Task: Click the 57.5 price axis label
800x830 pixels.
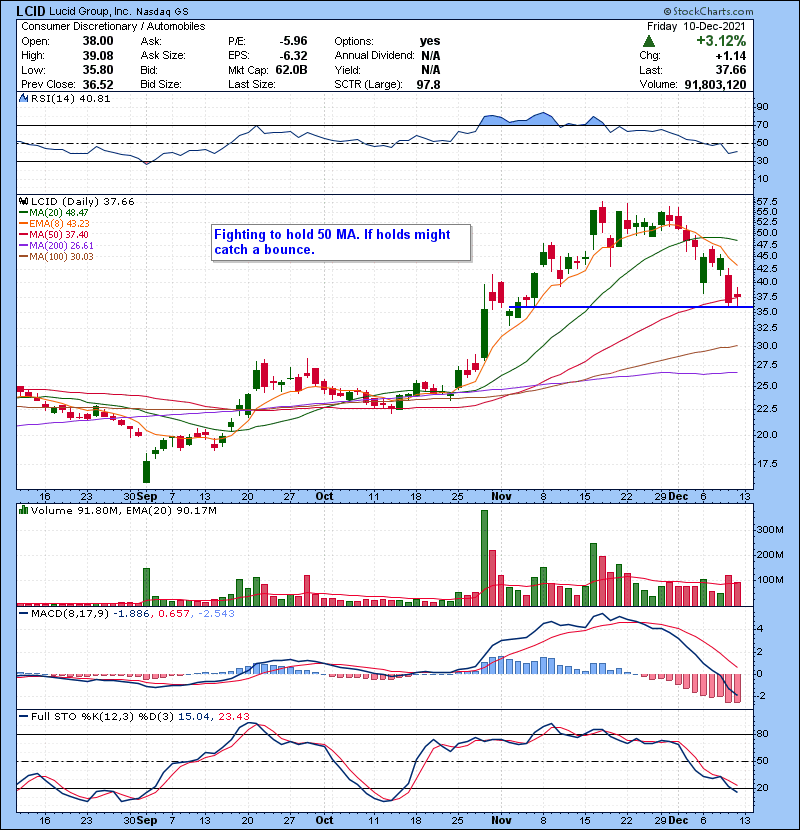Action: coord(768,202)
